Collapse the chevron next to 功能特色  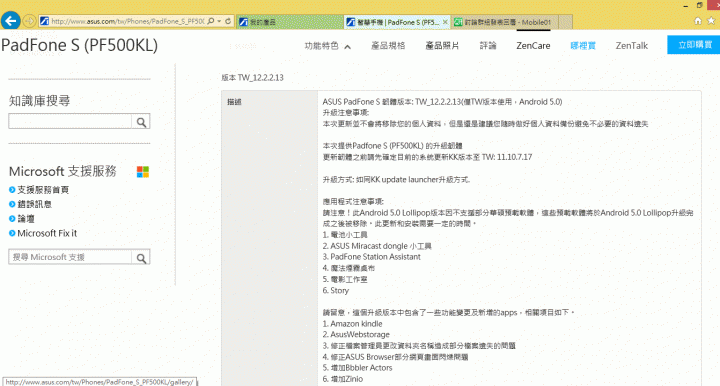coord(348,46)
